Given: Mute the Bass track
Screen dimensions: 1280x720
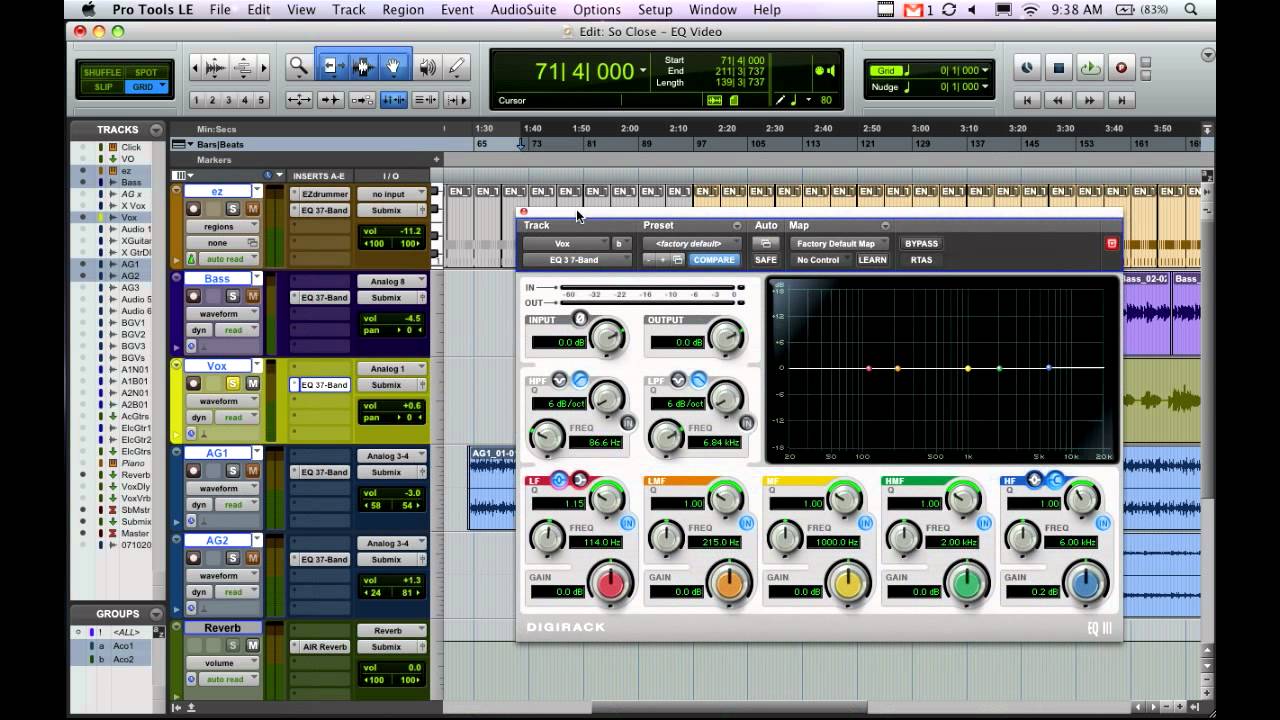Looking at the screenshot, I should coord(252,296).
